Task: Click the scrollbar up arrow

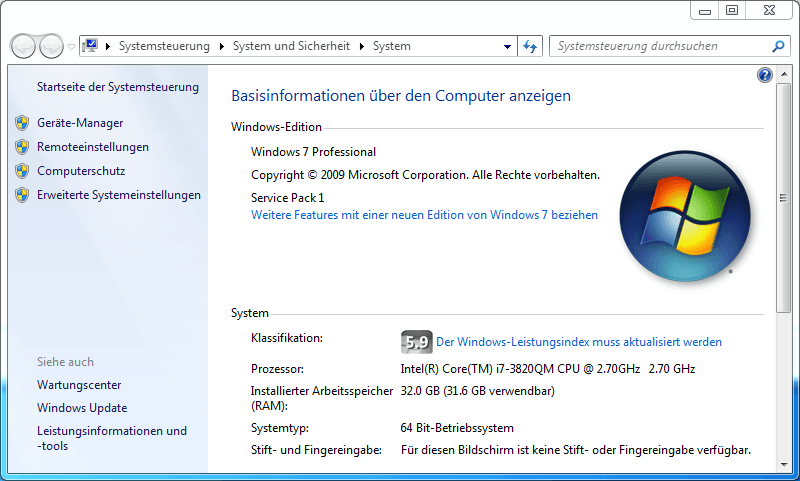Action: pyautogui.click(x=783, y=75)
